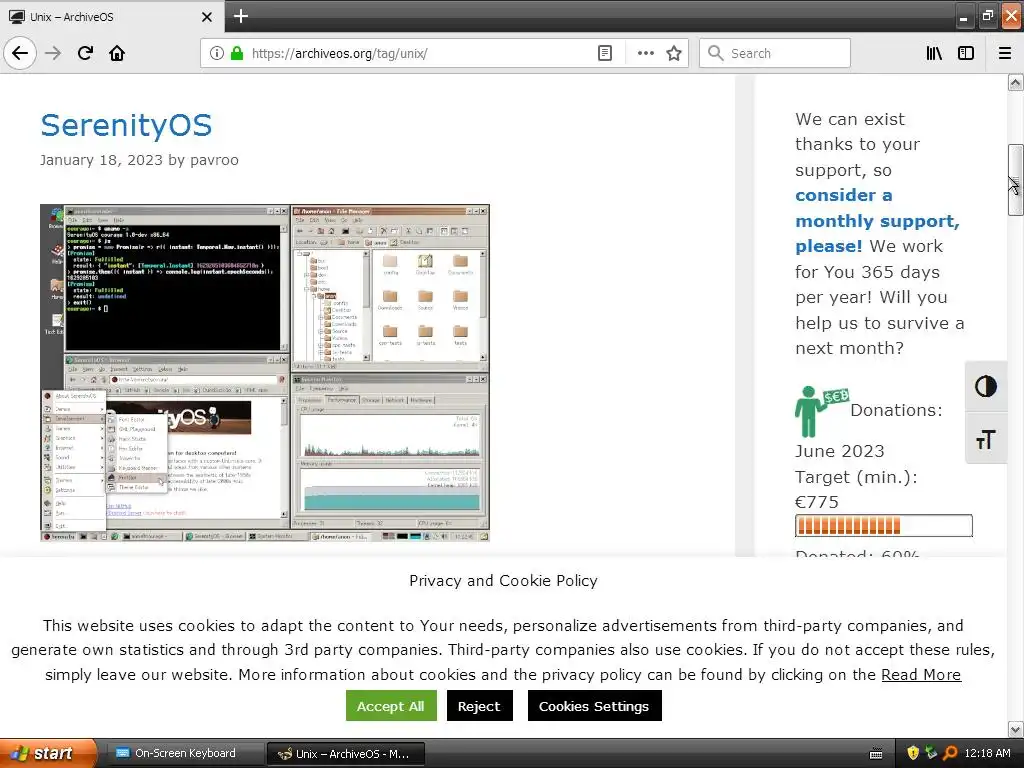Screen dimensions: 1024x768
Task: Click the donations progress bar
Action: [884, 526]
